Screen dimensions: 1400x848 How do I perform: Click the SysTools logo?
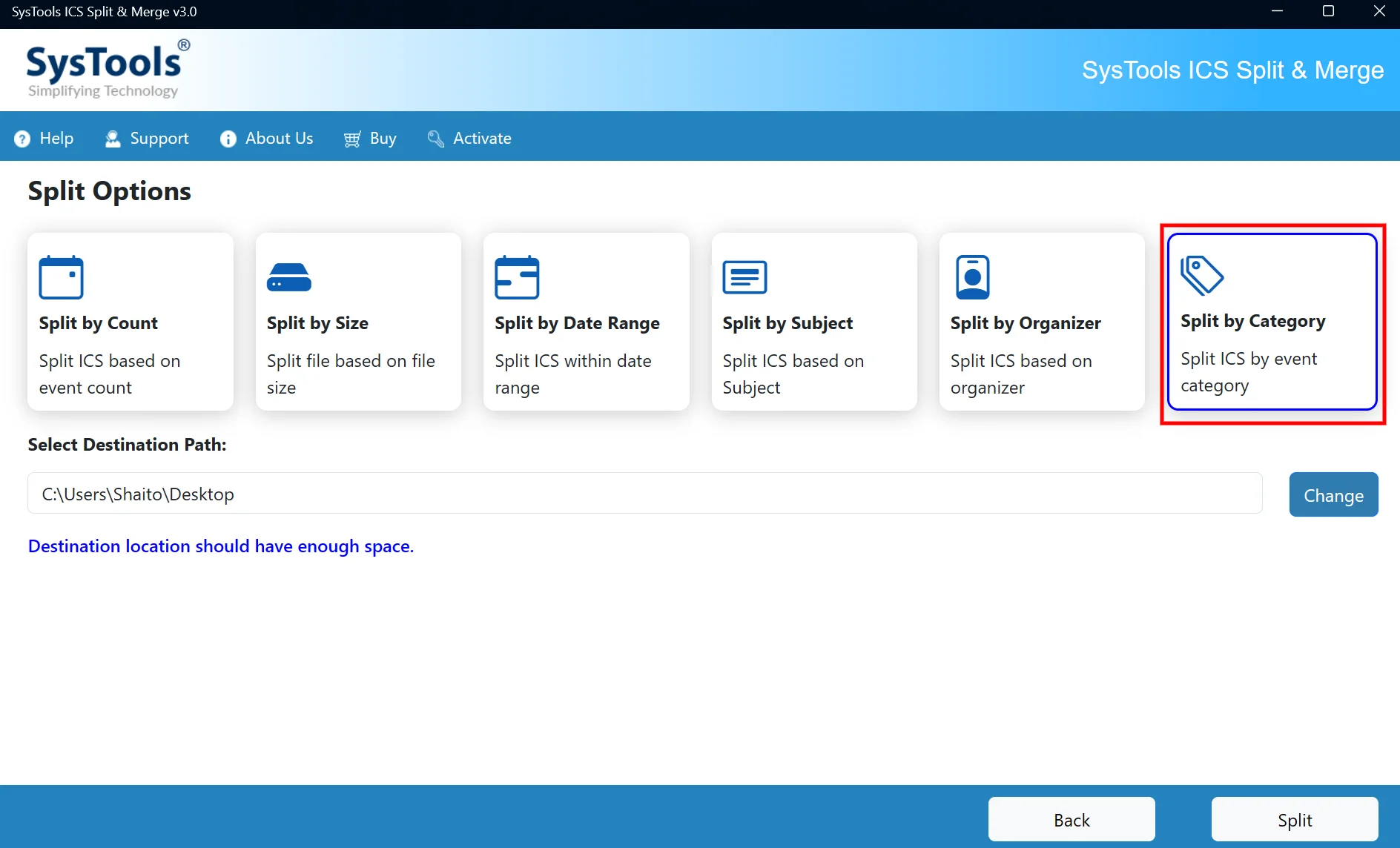pyautogui.click(x=108, y=70)
